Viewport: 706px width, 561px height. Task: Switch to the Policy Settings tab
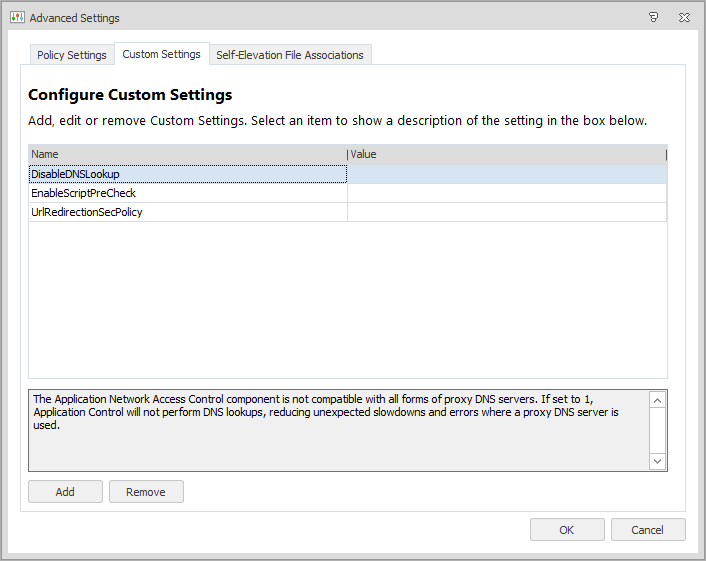tap(72, 55)
